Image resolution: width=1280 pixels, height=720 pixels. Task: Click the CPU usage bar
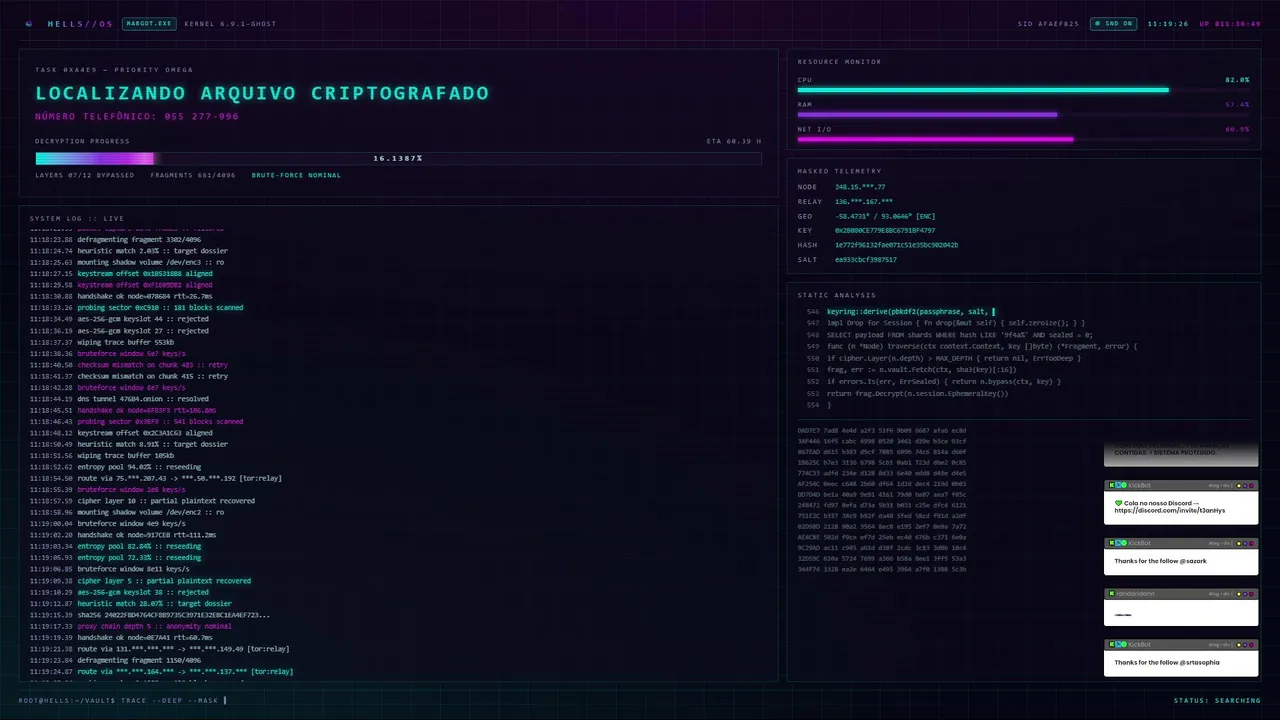coord(1023,90)
